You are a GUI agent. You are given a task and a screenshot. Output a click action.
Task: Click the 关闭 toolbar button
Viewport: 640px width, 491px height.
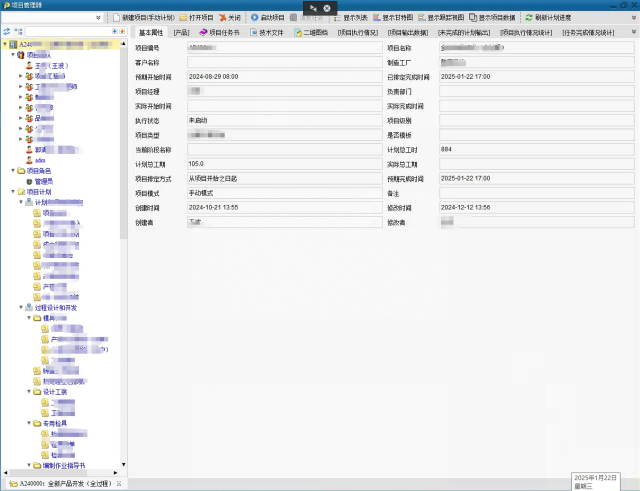click(x=227, y=18)
